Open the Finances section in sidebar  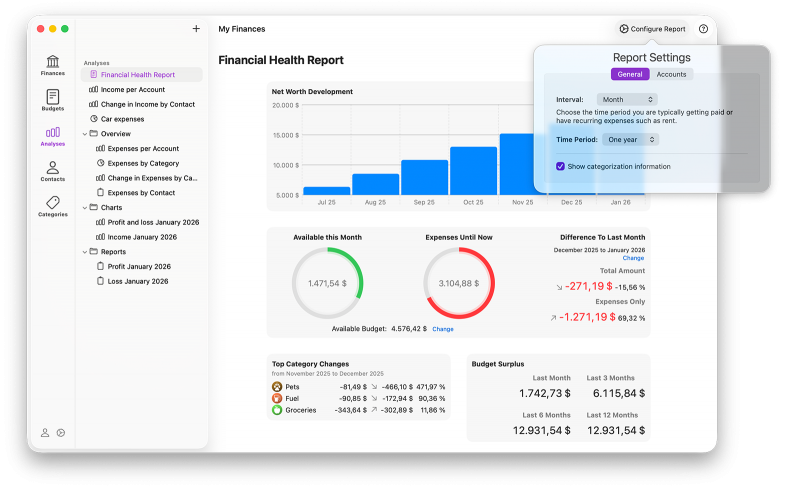[x=52, y=65]
